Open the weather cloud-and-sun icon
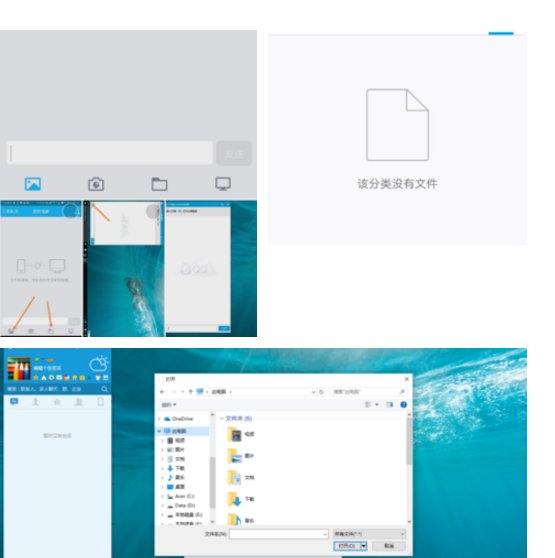Screen dimensions: 555x558 (99, 364)
